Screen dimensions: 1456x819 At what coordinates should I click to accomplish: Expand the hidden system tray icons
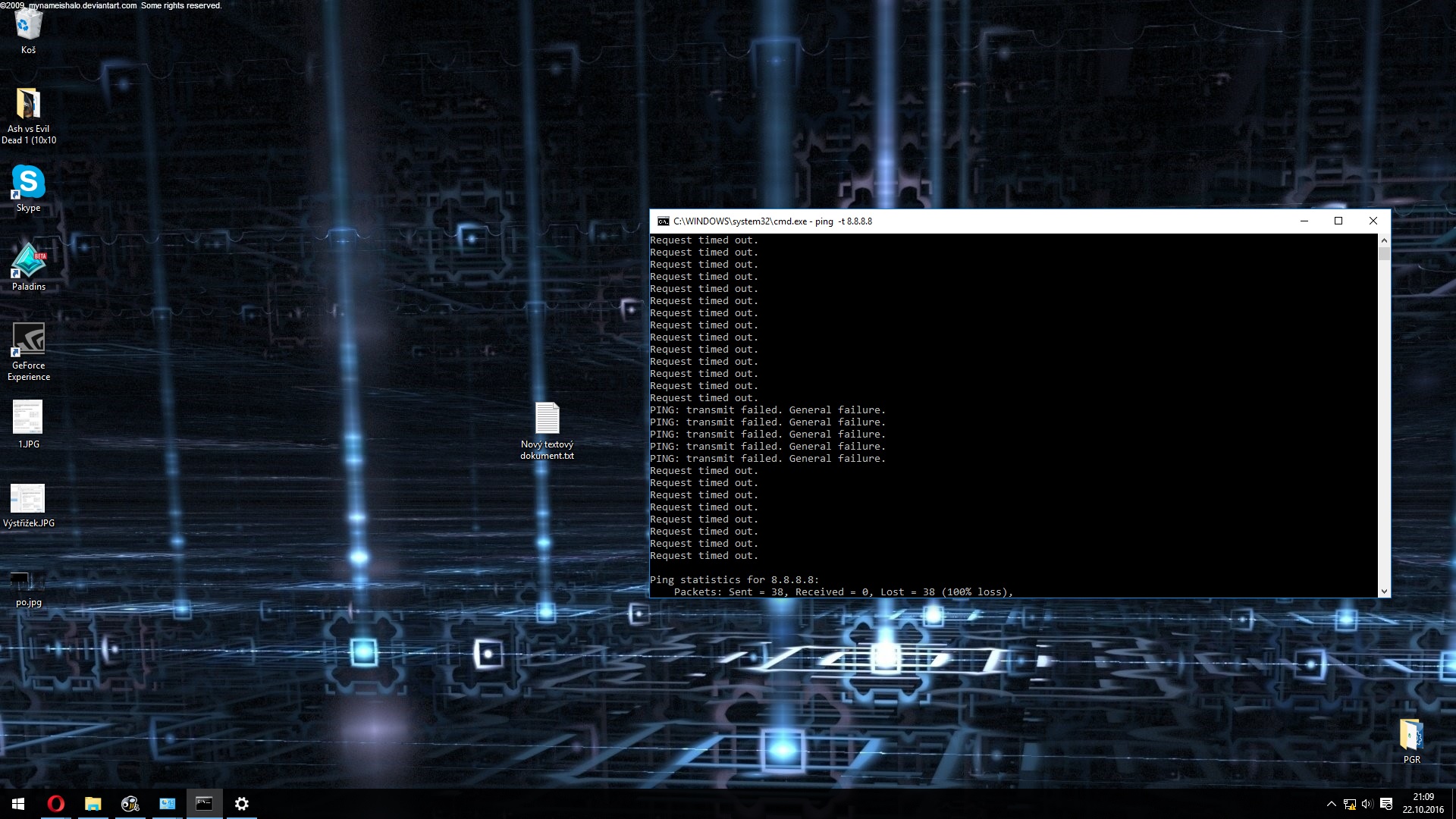(1331, 804)
